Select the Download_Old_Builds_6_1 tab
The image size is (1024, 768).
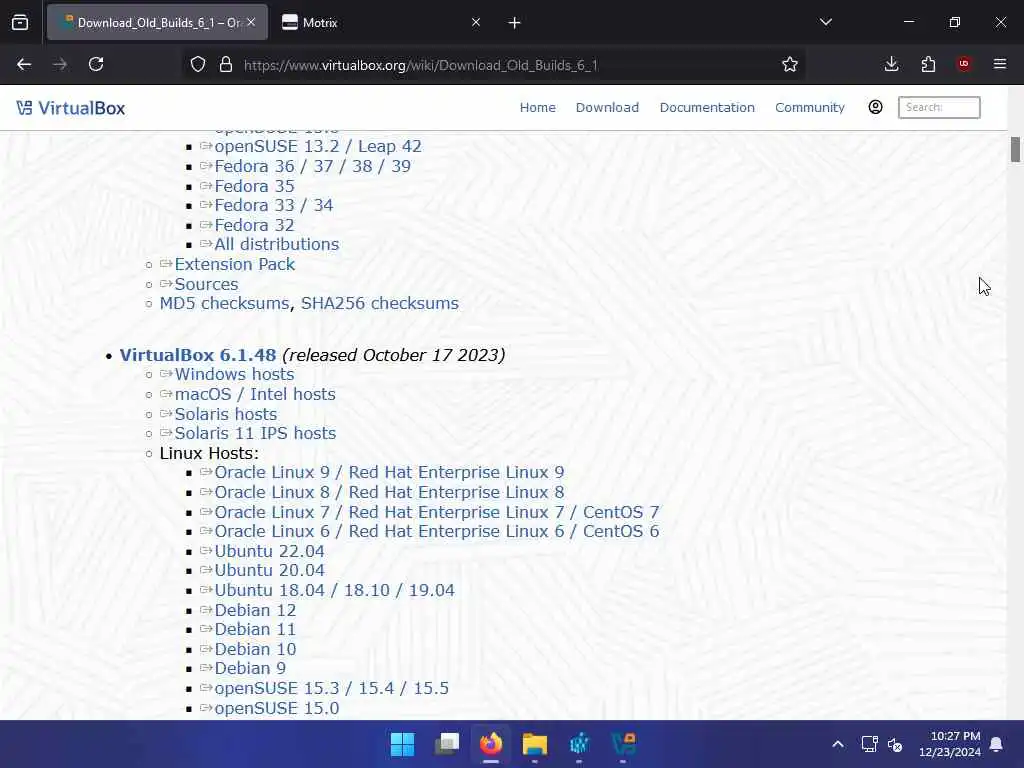(157, 22)
